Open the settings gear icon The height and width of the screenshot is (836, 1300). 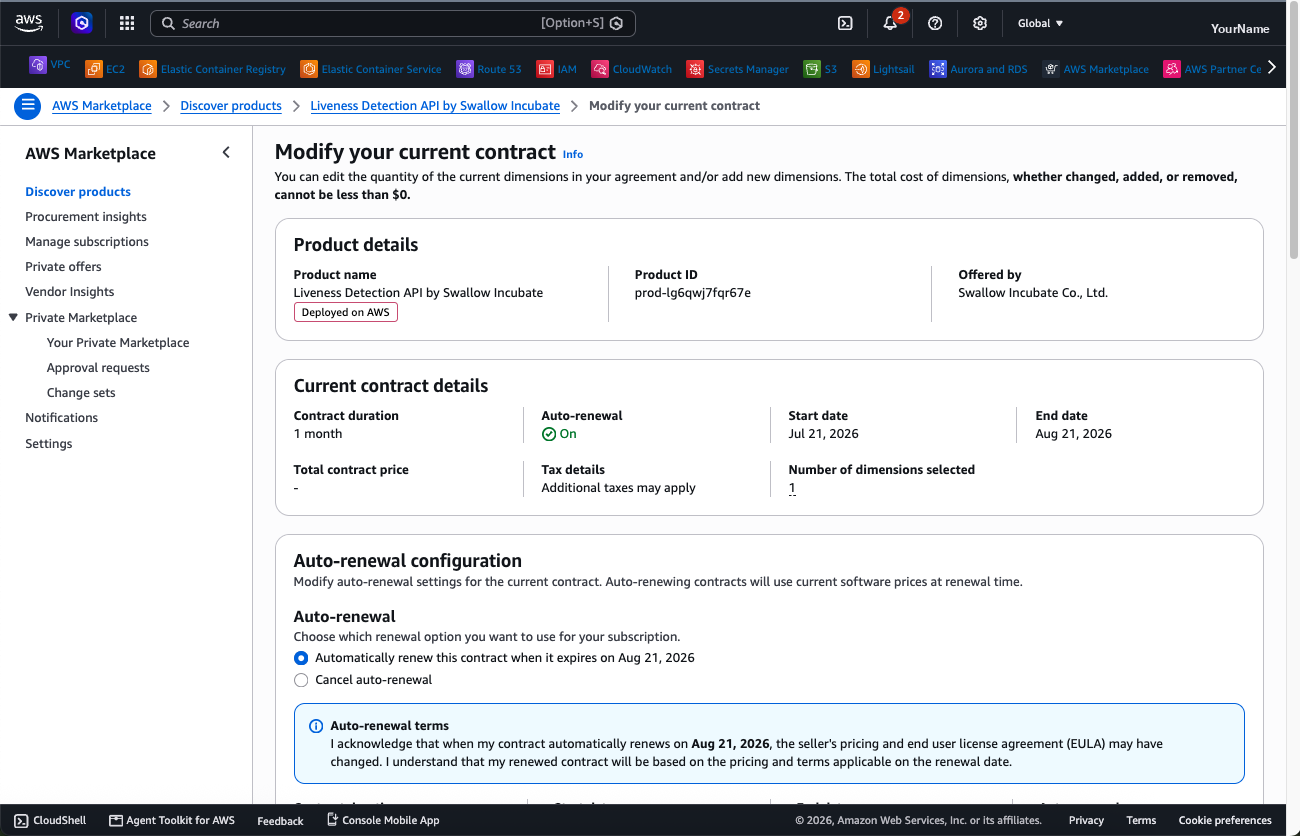980,23
